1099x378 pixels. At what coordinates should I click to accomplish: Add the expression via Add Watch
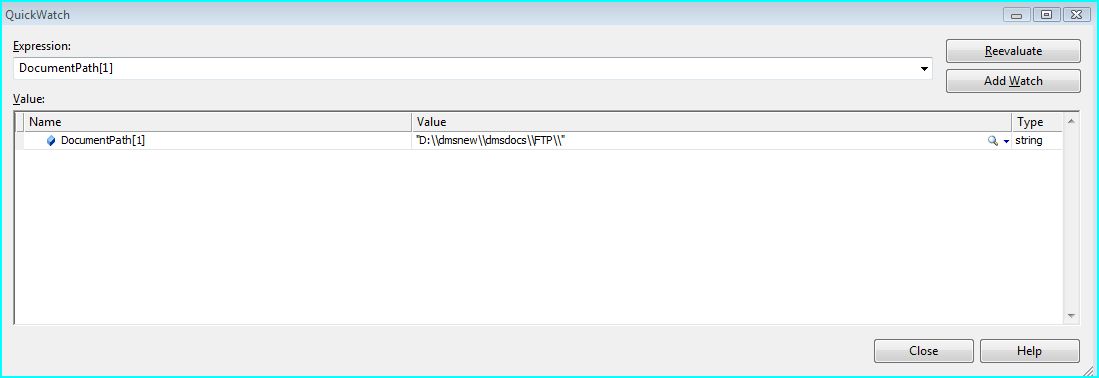click(1013, 81)
